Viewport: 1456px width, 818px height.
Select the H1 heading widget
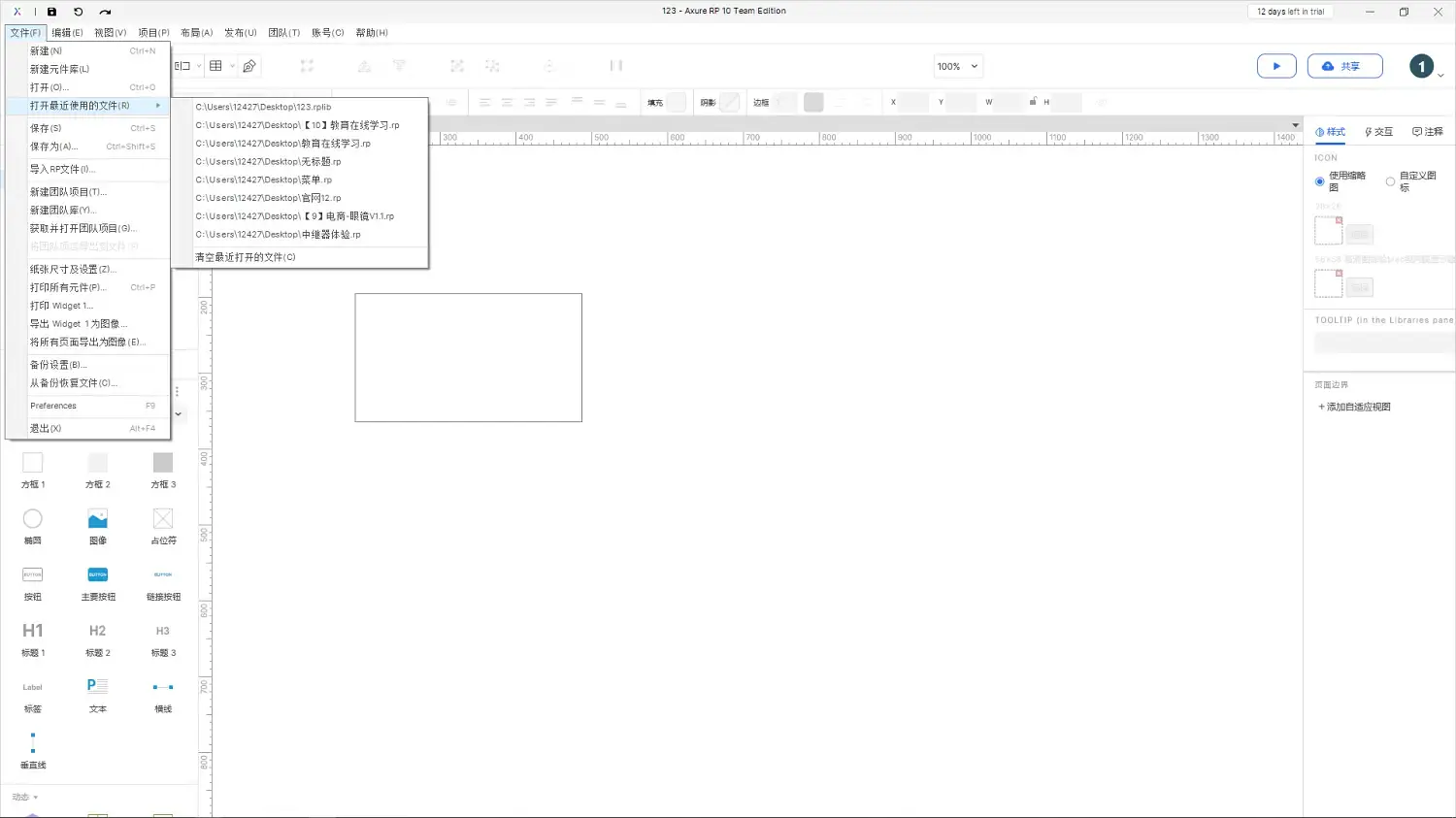(33, 638)
